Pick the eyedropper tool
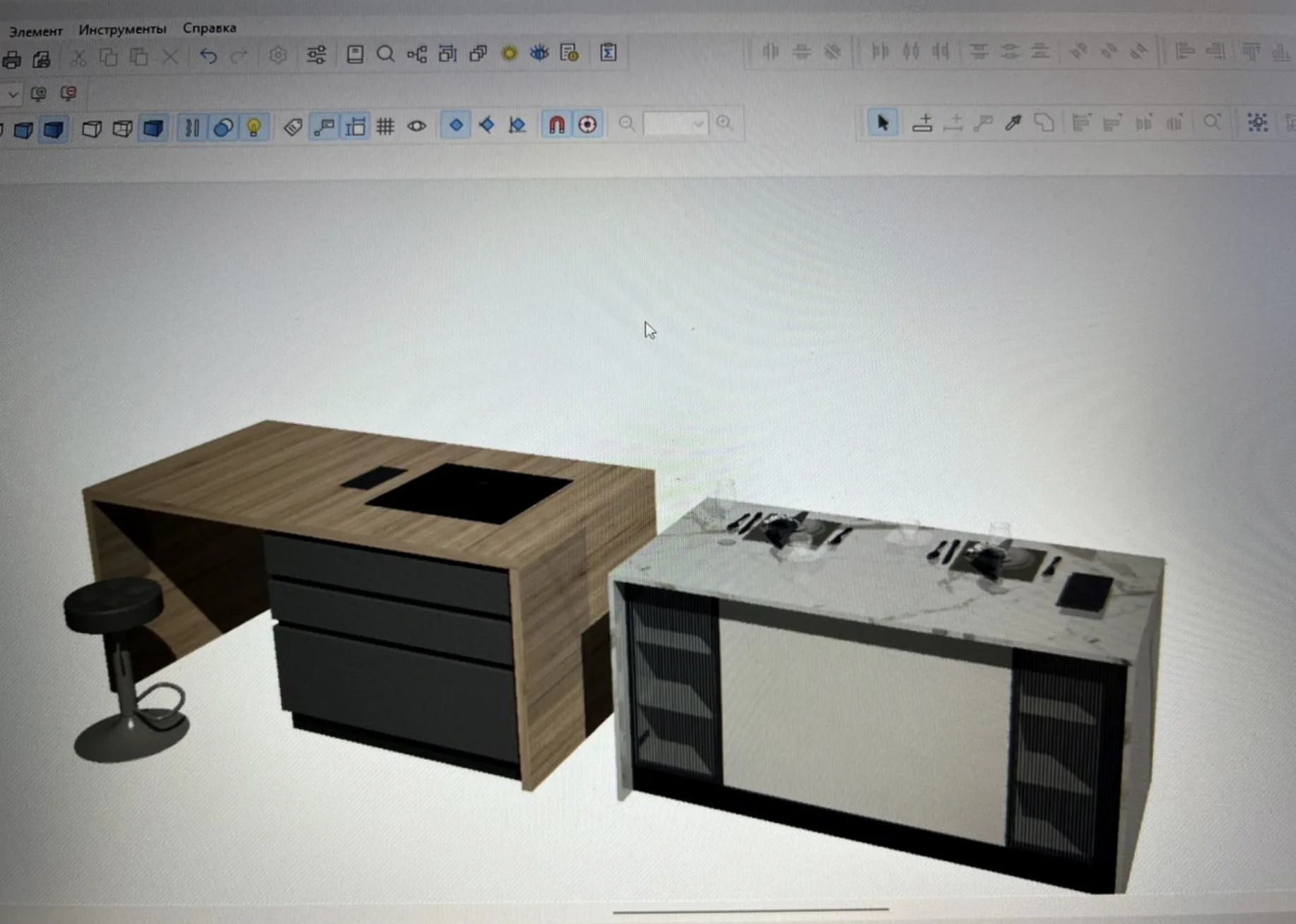This screenshot has height=924, width=1296. pos(1013,123)
